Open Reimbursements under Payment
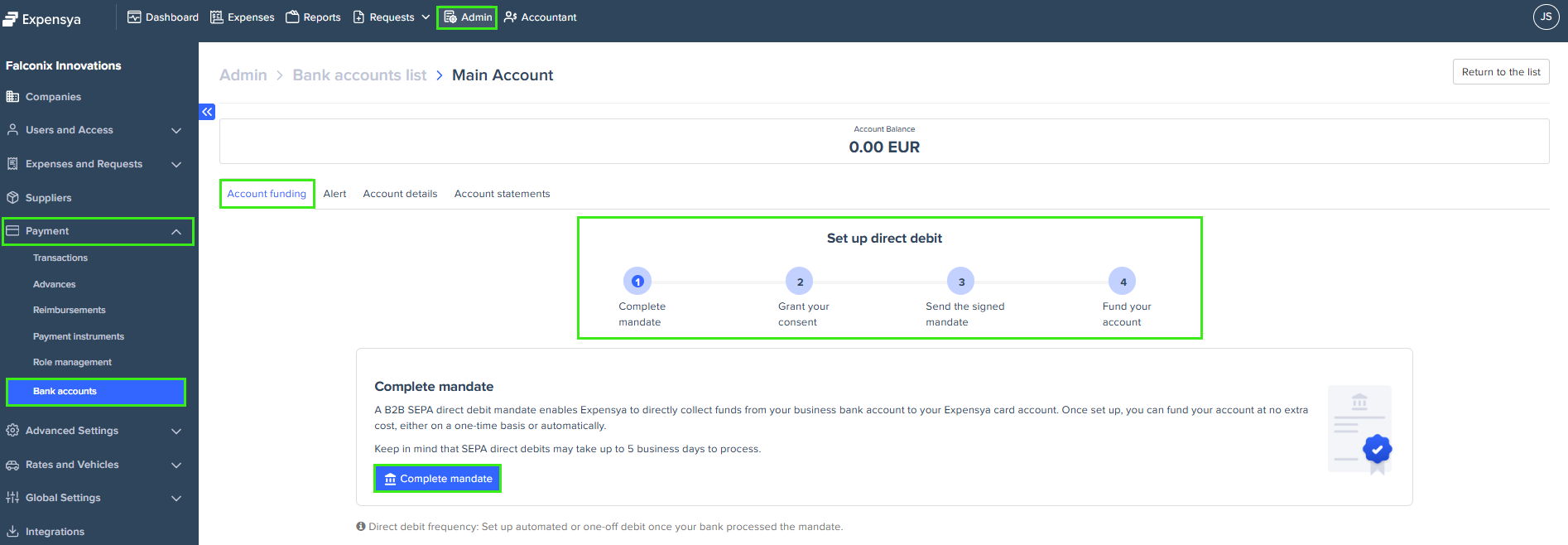The width and height of the screenshot is (1568, 545). pos(70,310)
